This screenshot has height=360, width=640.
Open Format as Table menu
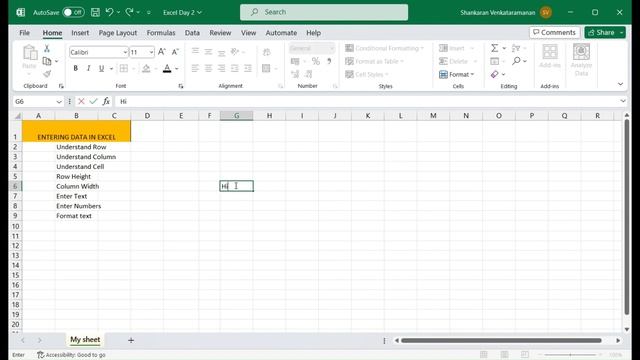coord(374,61)
